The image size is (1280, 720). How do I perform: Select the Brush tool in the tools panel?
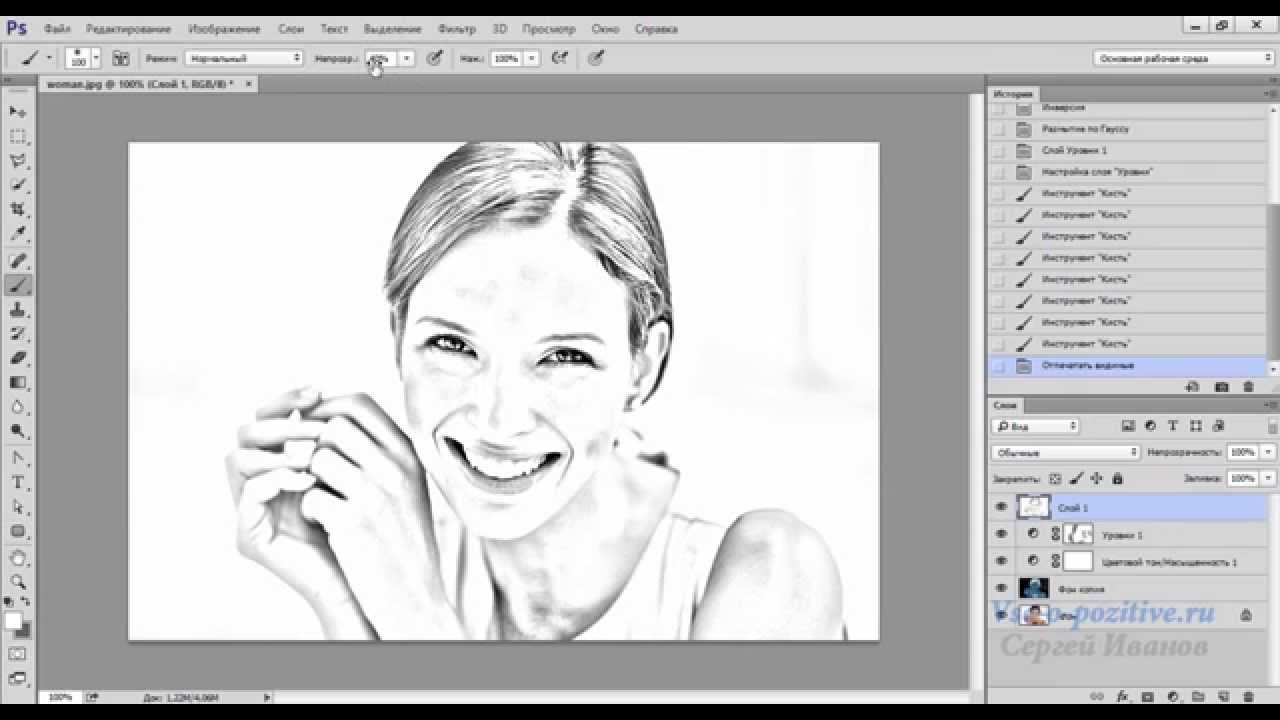pos(18,285)
